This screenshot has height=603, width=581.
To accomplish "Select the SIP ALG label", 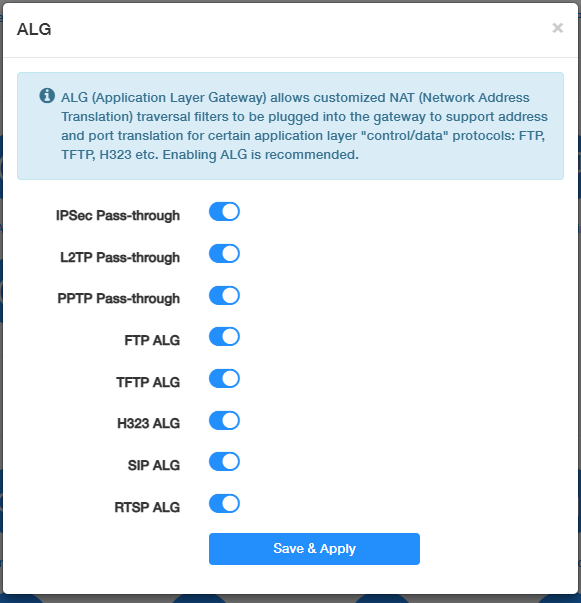I will tap(154, 466).
